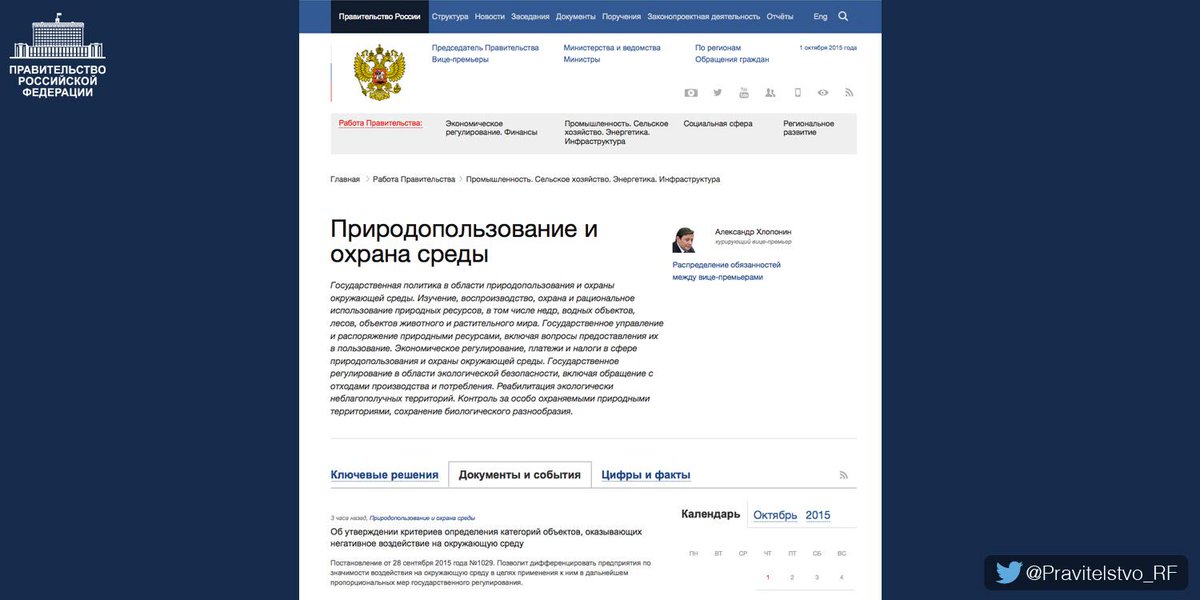Select the Социальная сфера section
This screenshot has width=1200, height=600.
tap(718, 123)
